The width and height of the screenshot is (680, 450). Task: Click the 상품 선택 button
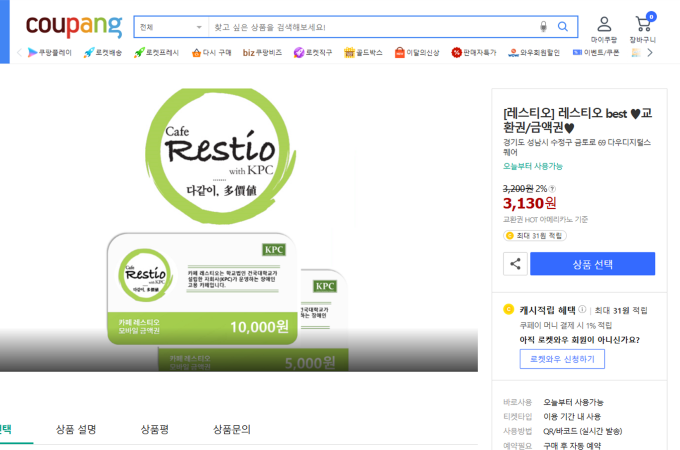[x=592, y=264]
